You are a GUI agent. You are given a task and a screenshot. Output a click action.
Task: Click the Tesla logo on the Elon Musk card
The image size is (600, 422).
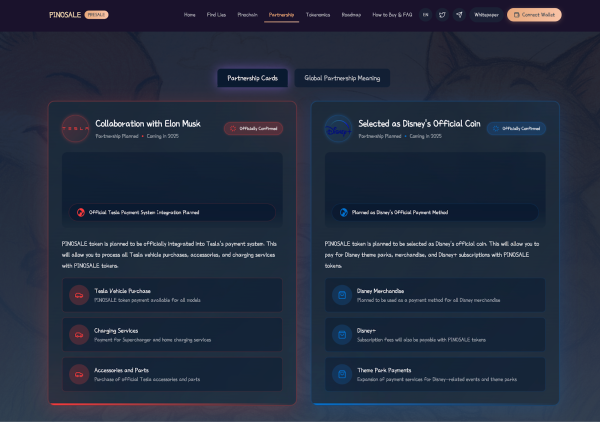76,129
